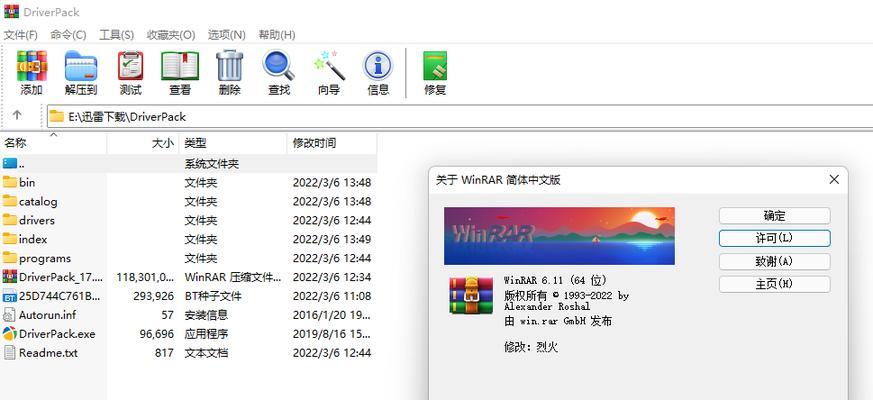Click the parent folder '..' icon
Viewport: 873px width, 400px height.
tap(10, 163)
